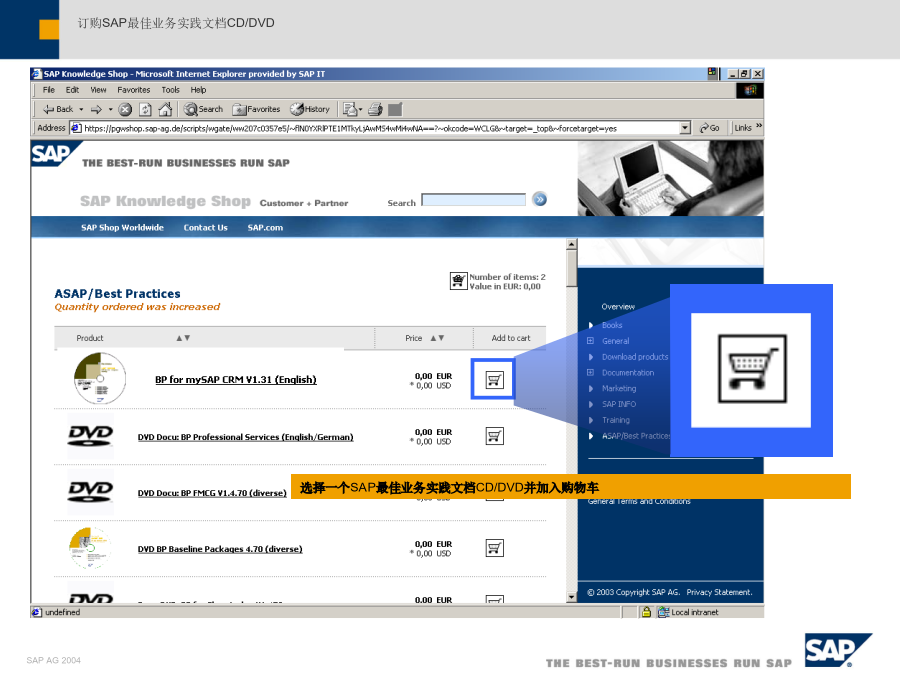Open Training in the sidebar
This screenshot has width=900, height=675.
click(615, 420)
